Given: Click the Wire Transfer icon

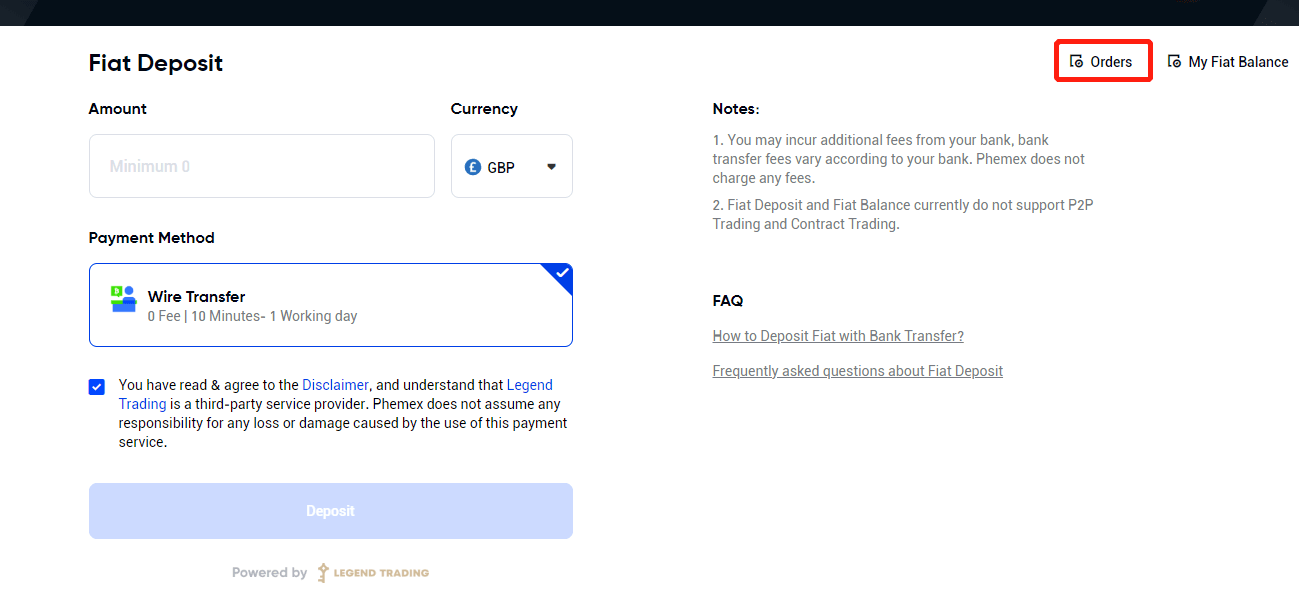Looking at the screenshot, I should 124,299.
